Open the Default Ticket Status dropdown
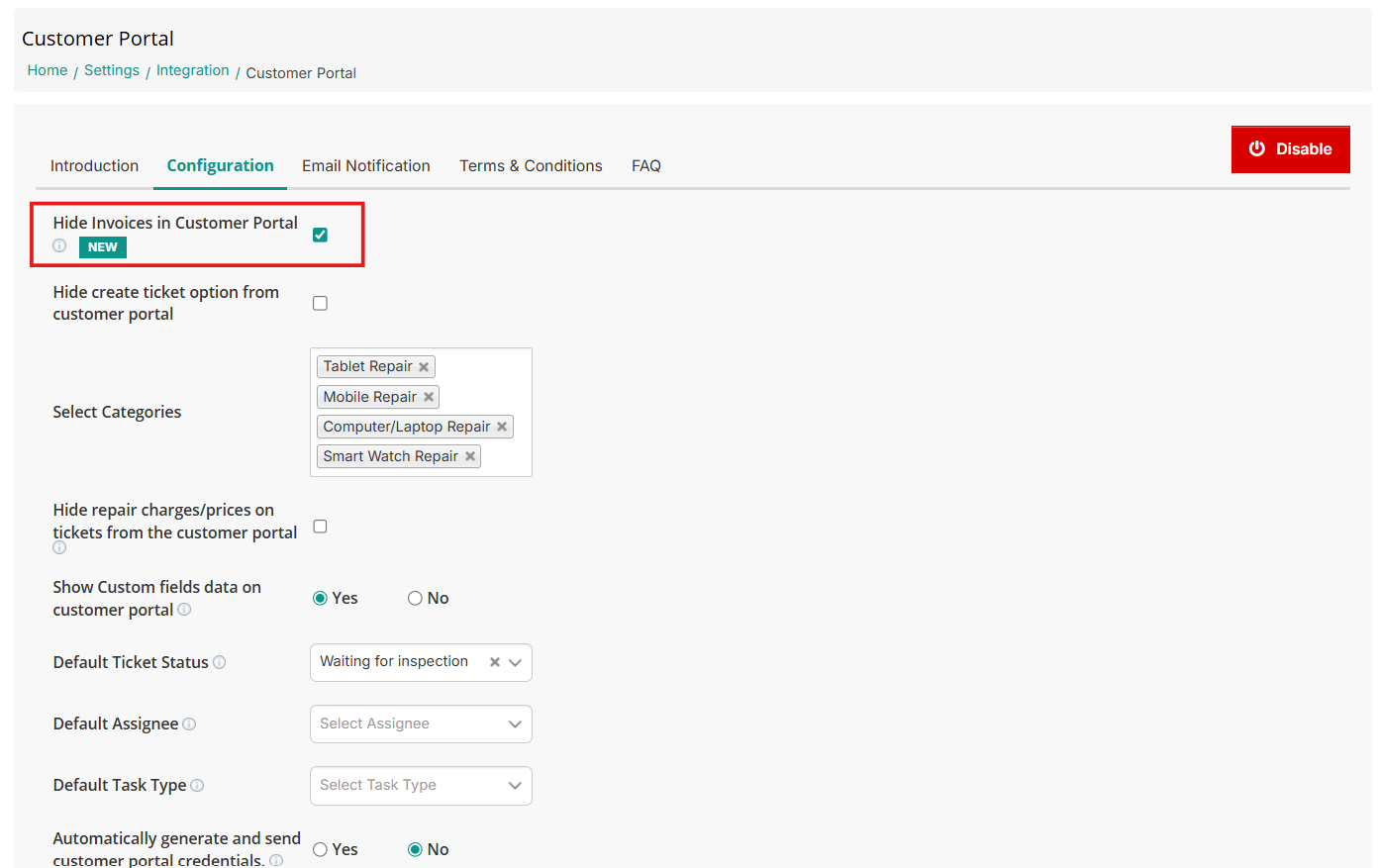The height and width of the screenshot is (868, 1378). [x=515, y=662]
